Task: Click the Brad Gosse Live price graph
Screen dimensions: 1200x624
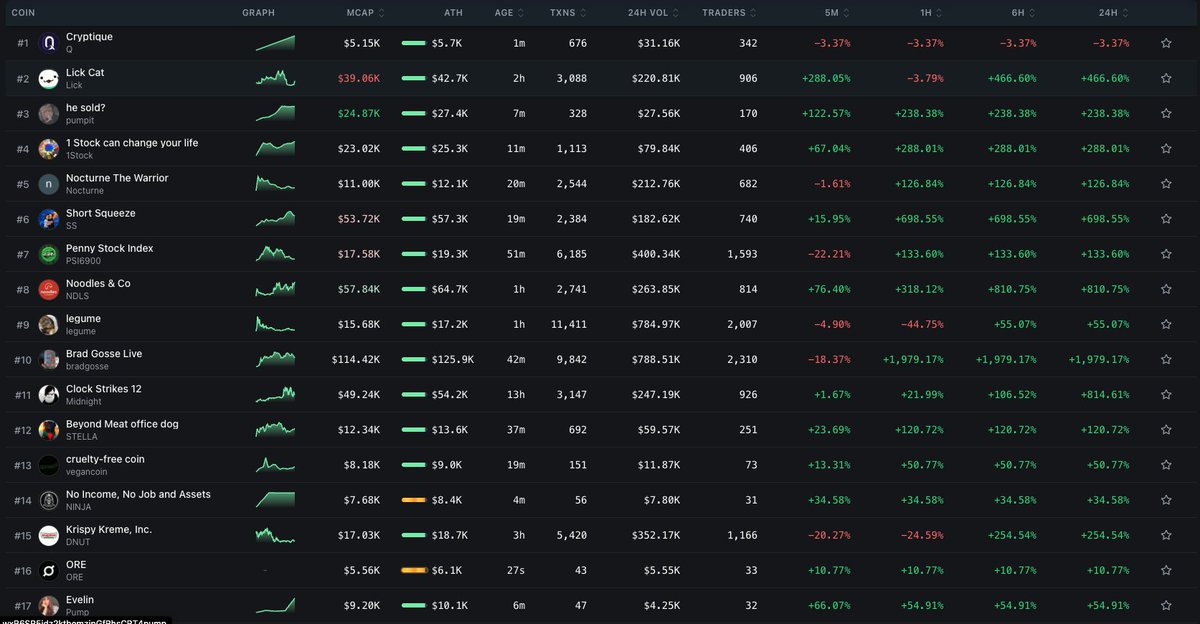Action: click(275, 359)
